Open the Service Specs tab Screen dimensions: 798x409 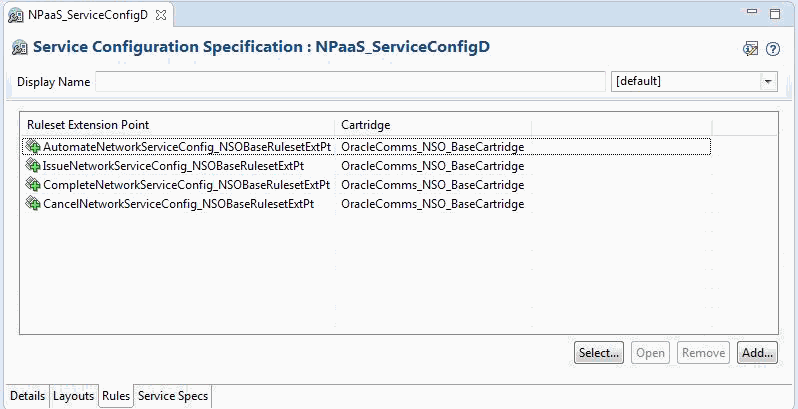click(173, 396)
